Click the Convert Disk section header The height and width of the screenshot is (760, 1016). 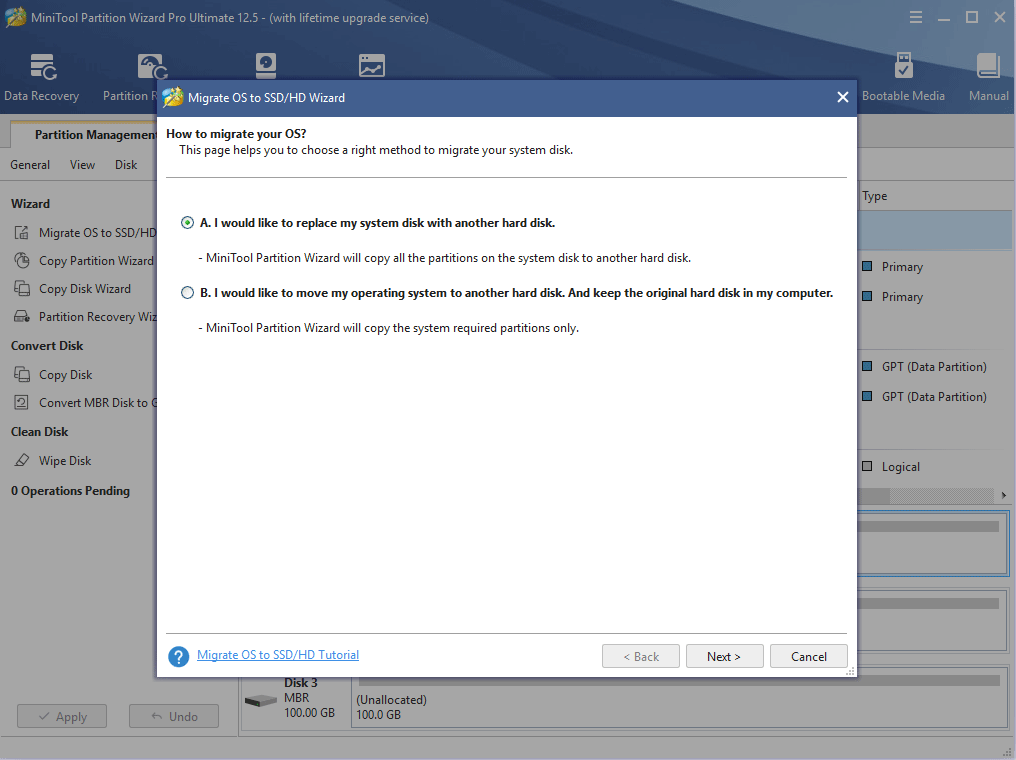[x=47, y=345]
